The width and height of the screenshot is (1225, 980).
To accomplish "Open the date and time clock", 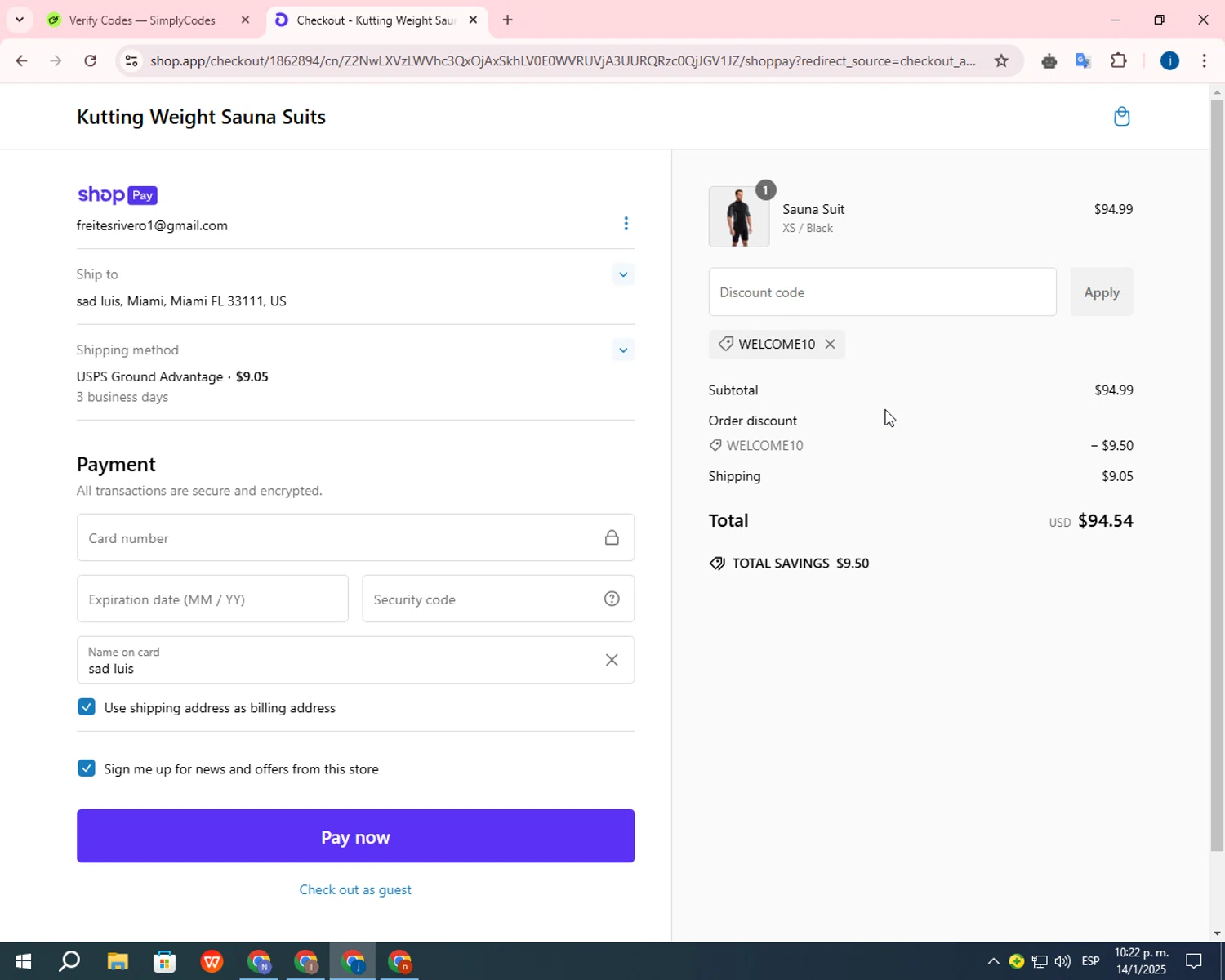I will [x=1141, y=962].
